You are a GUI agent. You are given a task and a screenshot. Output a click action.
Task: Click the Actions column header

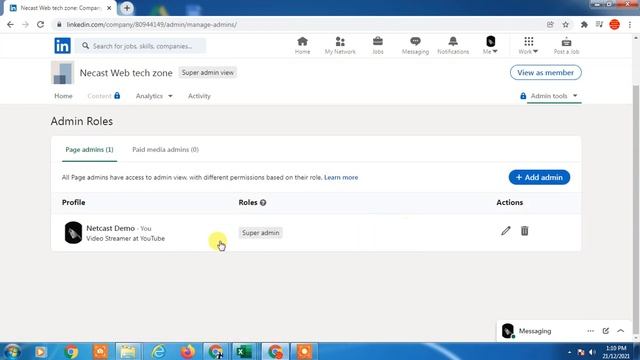509,202
